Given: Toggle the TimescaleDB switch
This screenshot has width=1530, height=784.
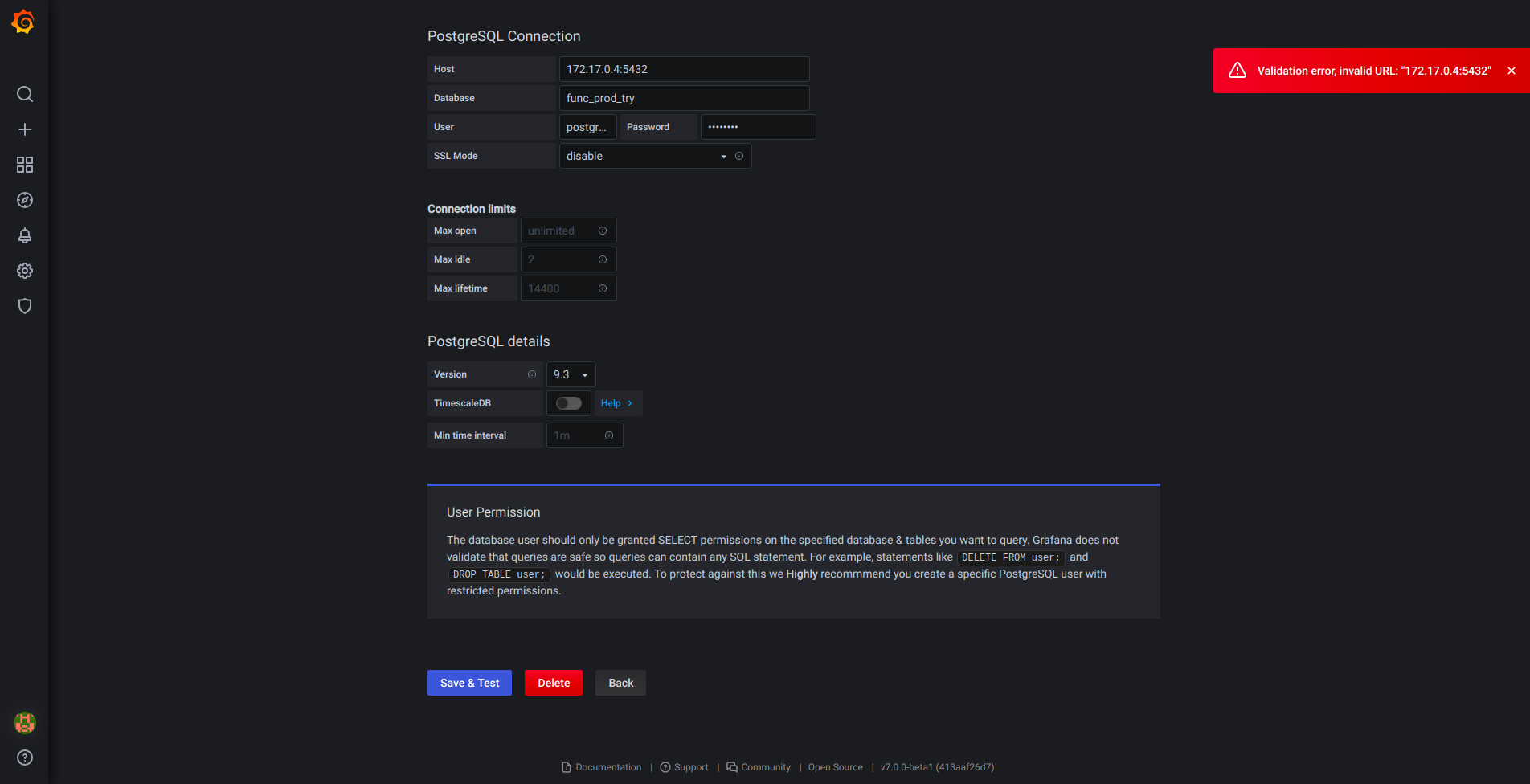Looking at the screenshot, I should 569,403.
